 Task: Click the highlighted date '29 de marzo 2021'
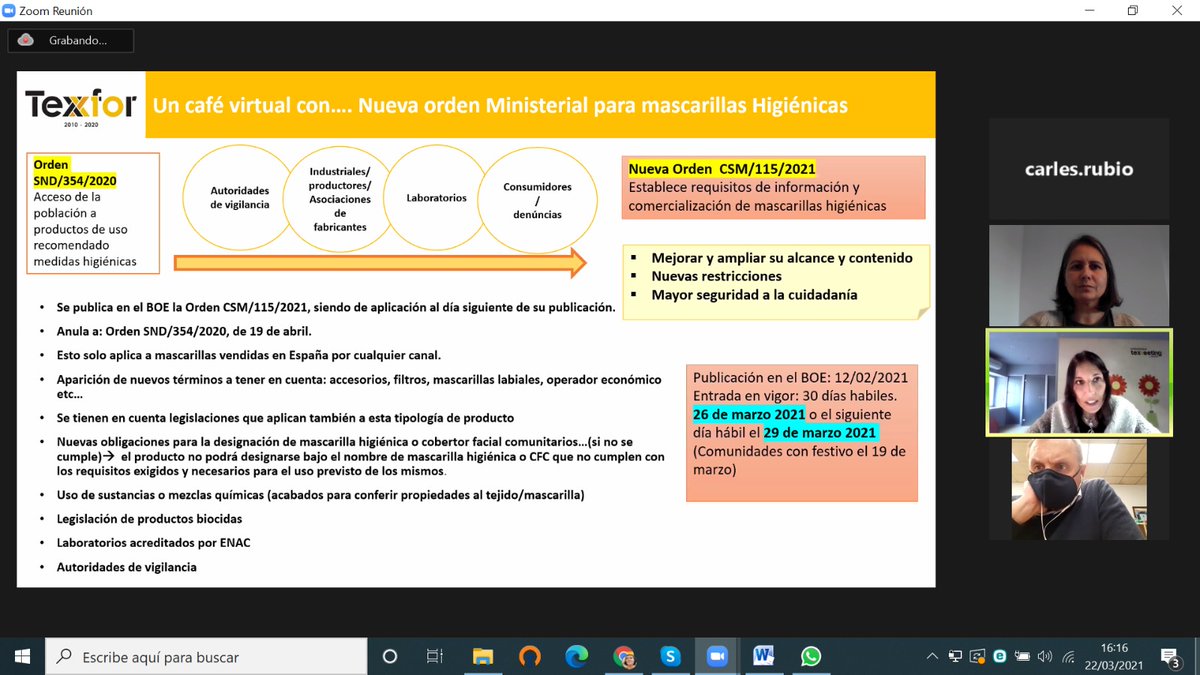click(x=820, y=433)
